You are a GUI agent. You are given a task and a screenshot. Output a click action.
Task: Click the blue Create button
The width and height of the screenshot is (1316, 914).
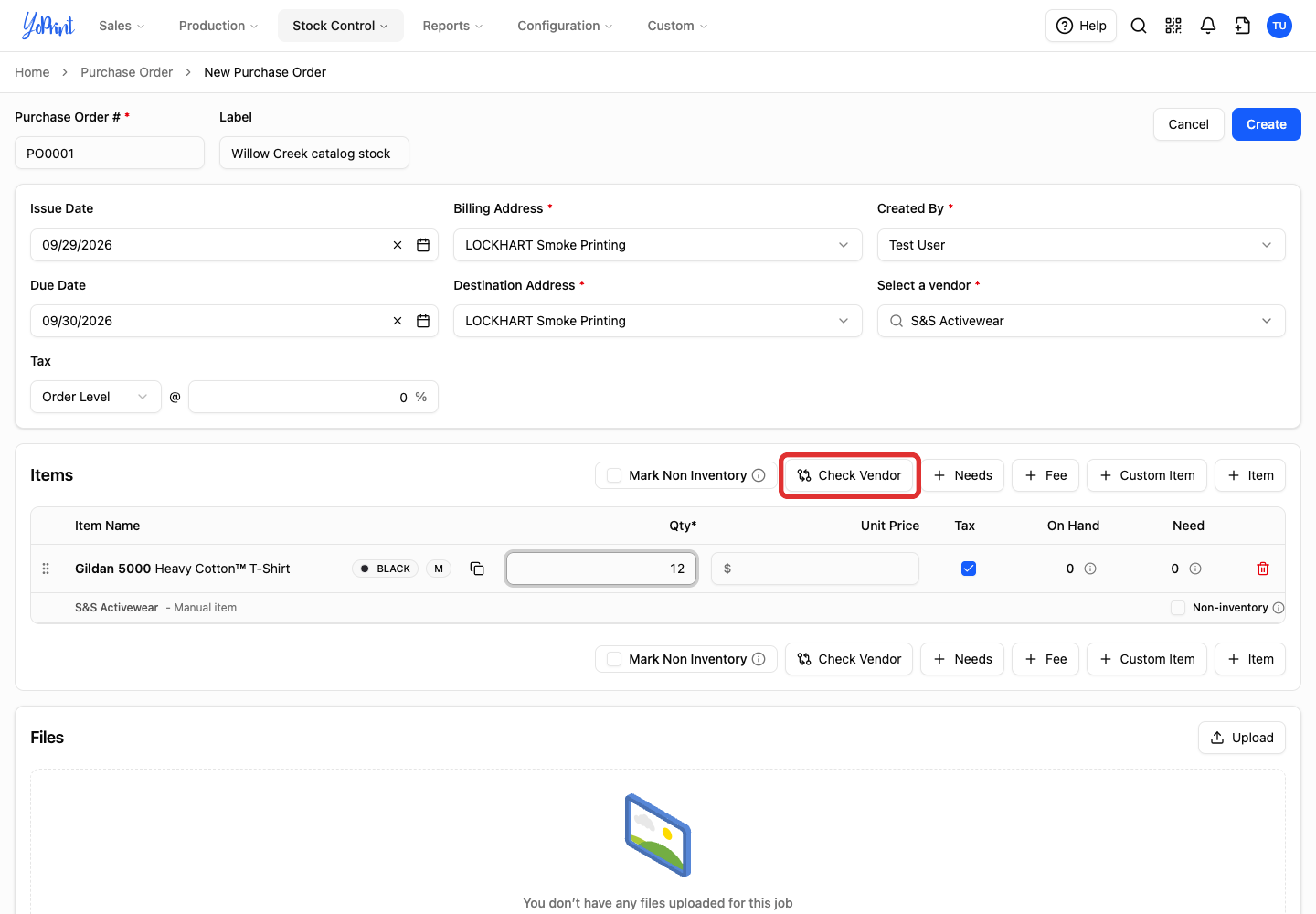click(x=1267, y=124)
